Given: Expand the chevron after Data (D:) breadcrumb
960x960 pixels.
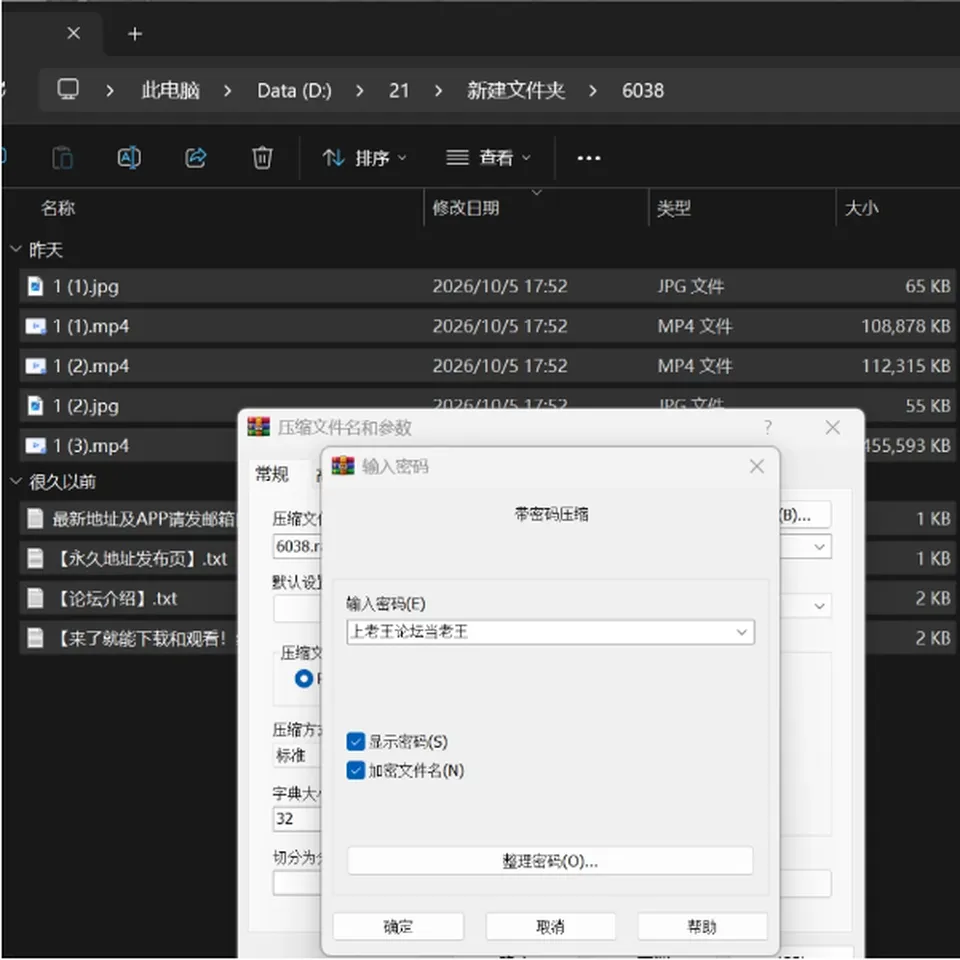Looking at the screenshot, I should tap(360, 91).
